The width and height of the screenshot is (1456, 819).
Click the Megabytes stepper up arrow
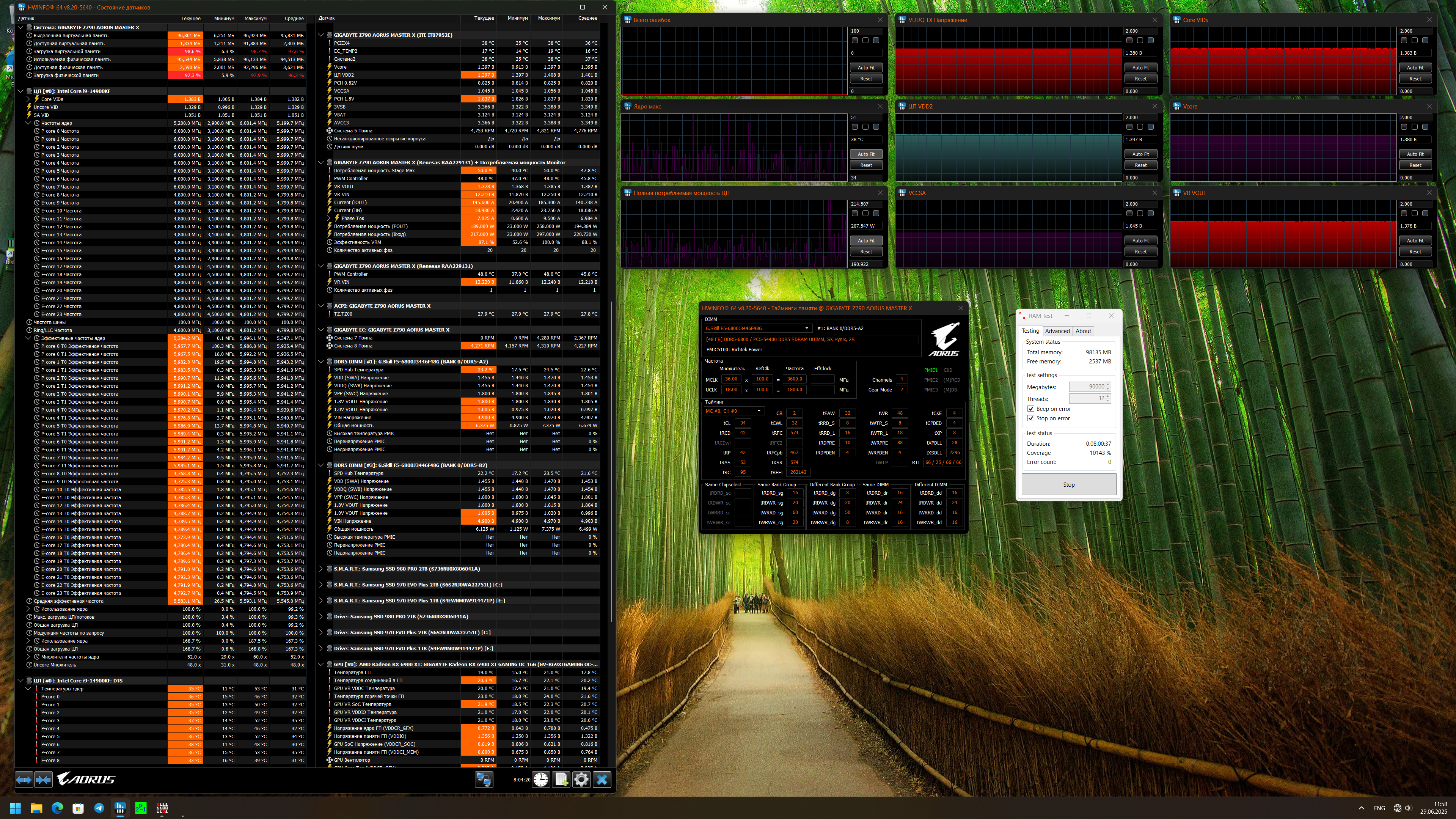tap(1108, 384)
